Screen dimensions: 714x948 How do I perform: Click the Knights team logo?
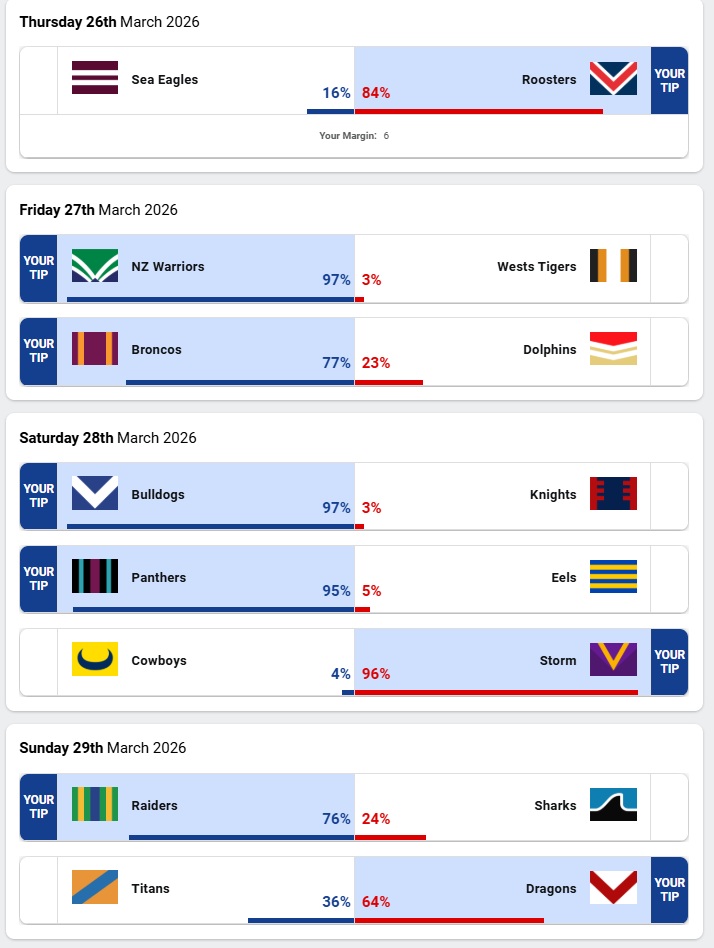613,494
